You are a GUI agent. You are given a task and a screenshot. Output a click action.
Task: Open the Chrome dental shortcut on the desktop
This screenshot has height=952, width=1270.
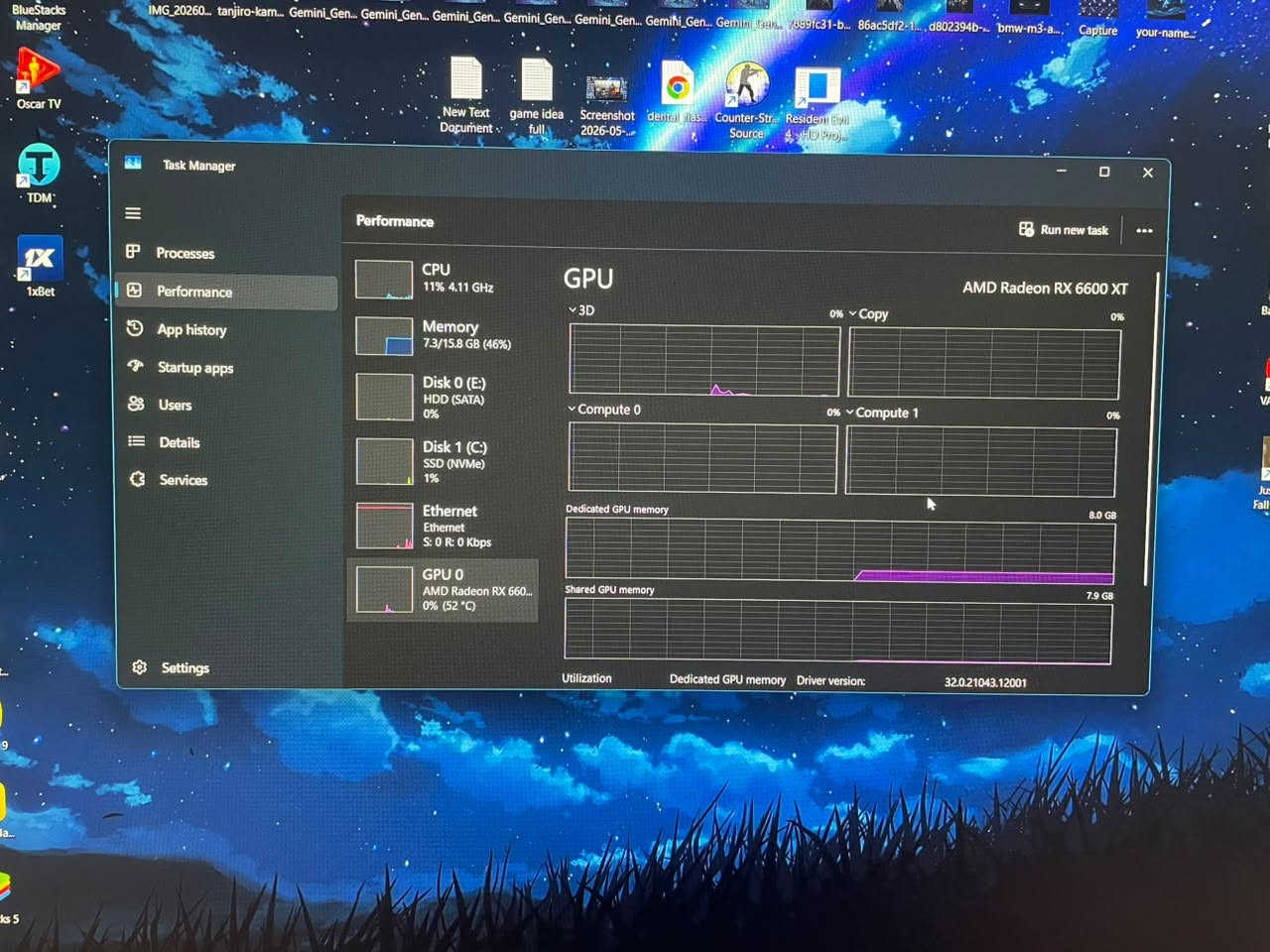click(678, 94)
